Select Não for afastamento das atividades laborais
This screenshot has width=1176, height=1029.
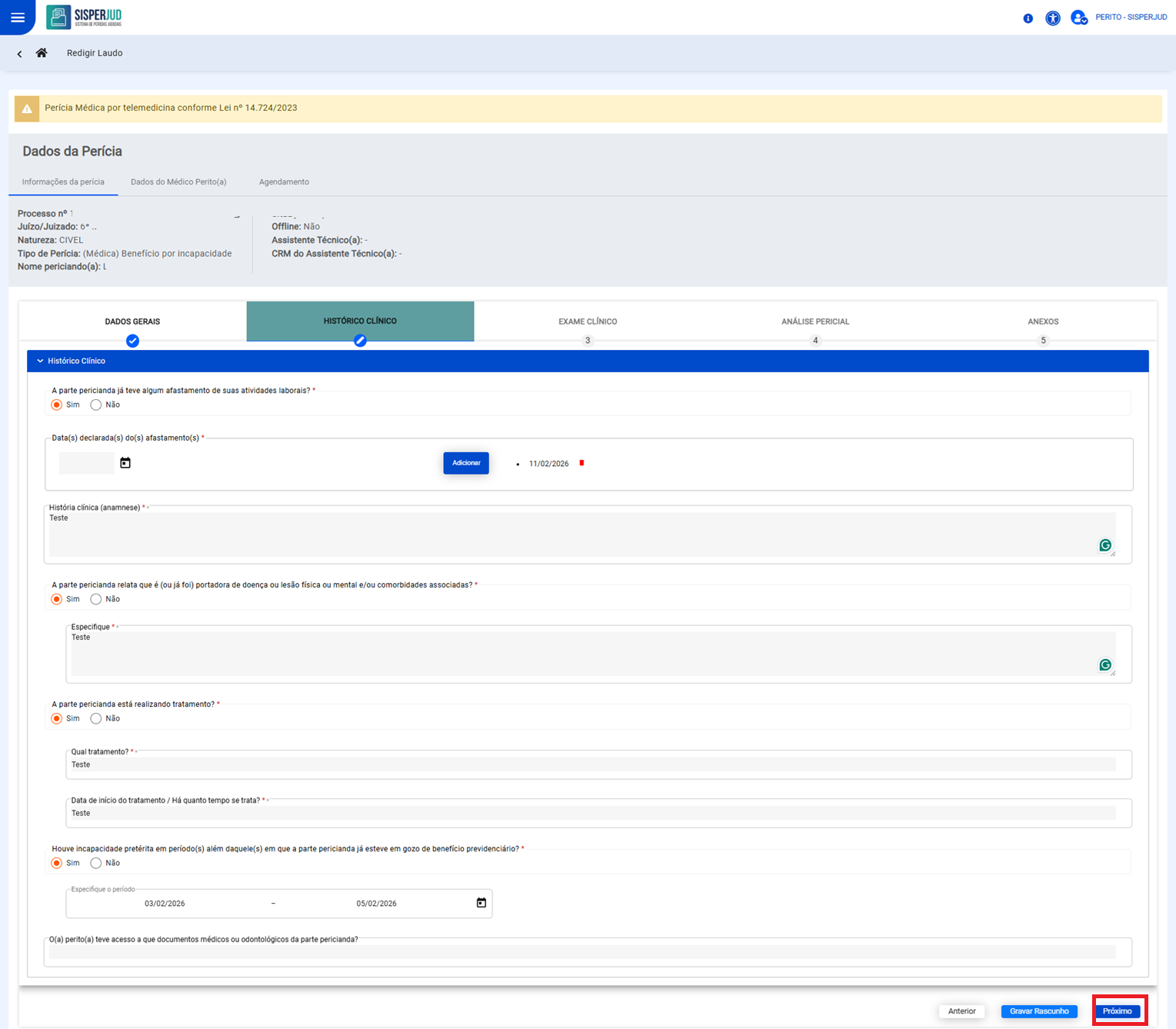point(96,405)
